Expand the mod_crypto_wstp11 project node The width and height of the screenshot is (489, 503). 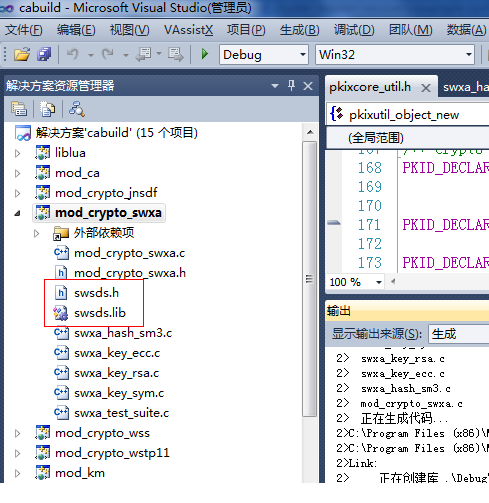17,453
